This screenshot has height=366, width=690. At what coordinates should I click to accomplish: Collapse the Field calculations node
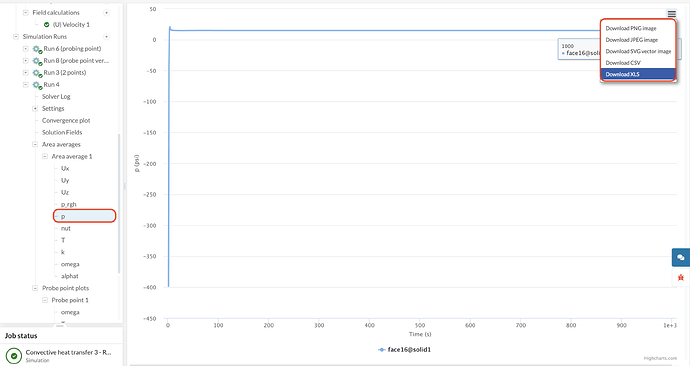pos(26,13)
